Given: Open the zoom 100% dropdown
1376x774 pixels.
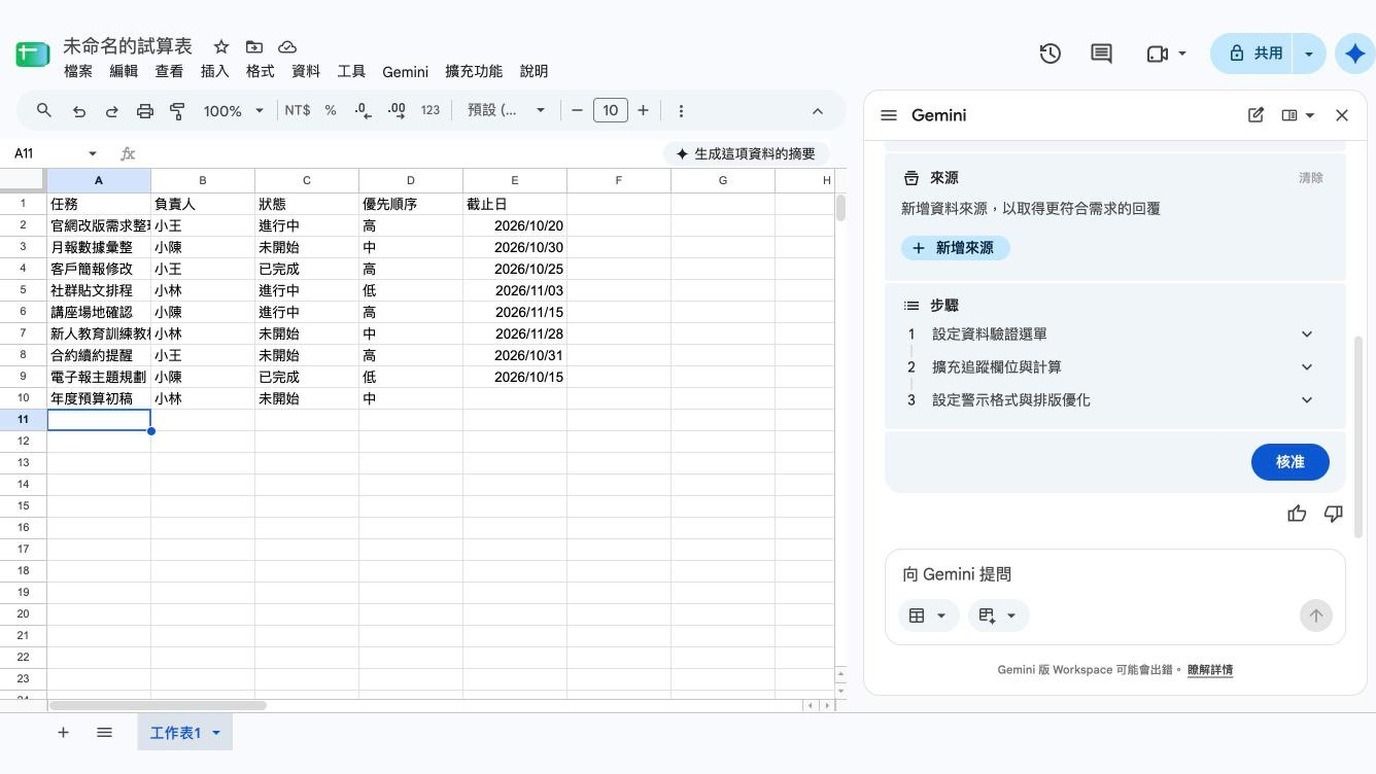Looking at the screenshot, I should click(234, 111).
